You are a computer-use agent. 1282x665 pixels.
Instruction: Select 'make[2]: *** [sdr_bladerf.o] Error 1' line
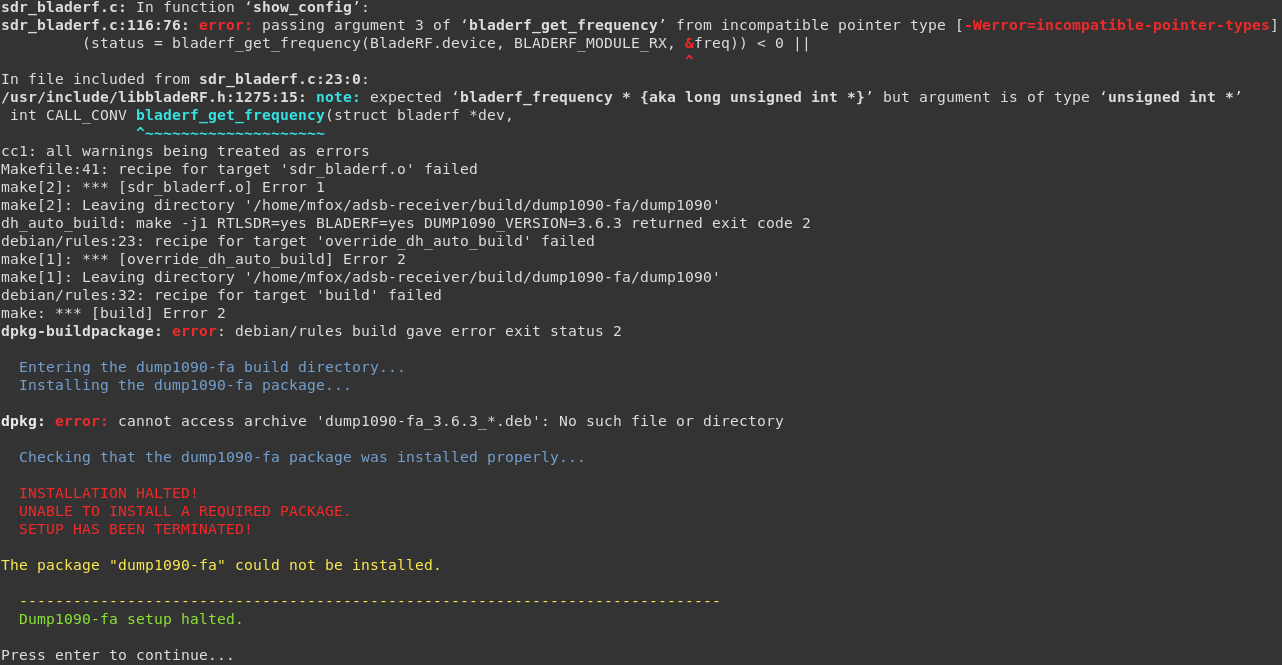tap(163, 187)
